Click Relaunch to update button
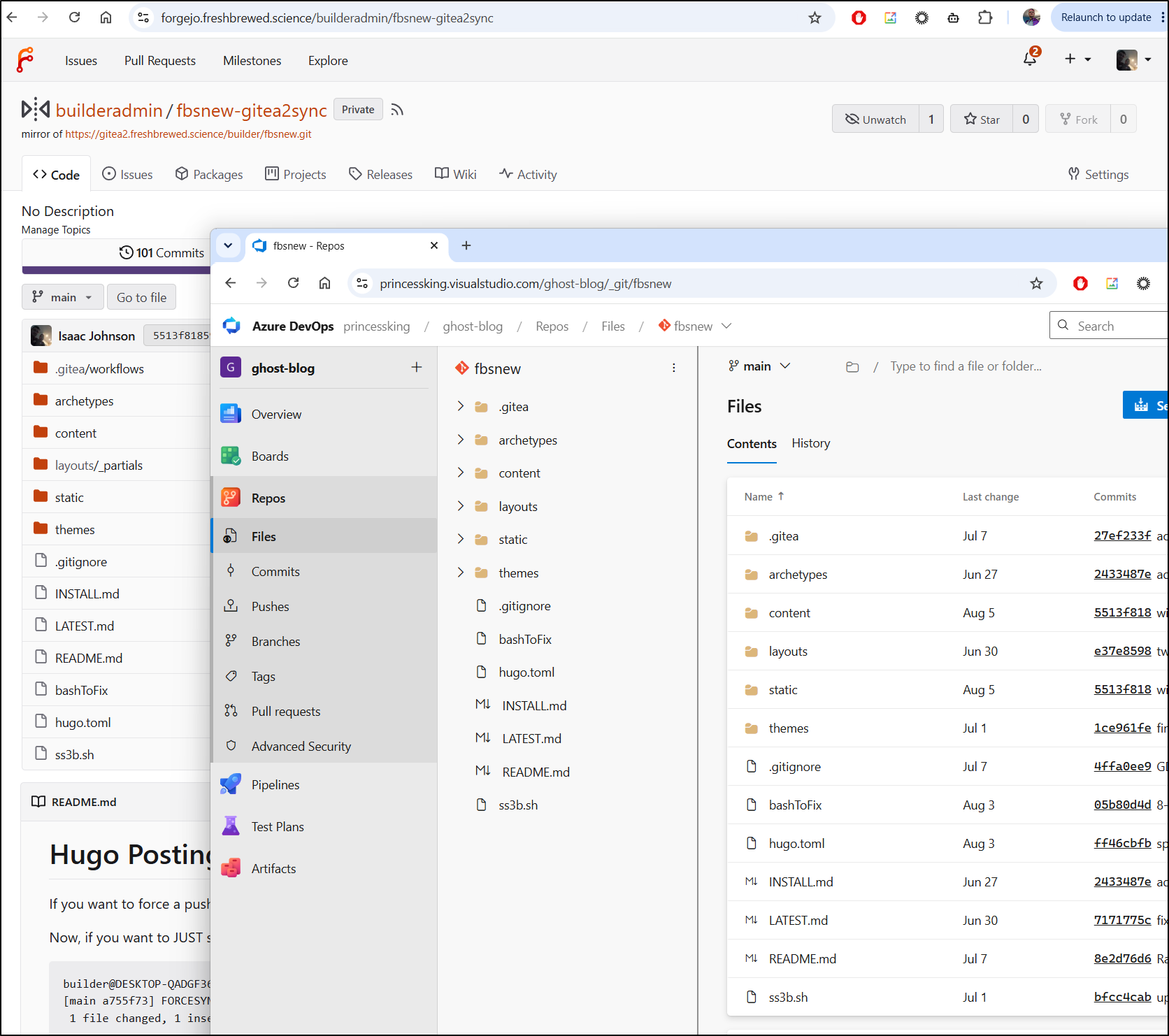This screenshot has width=1169, height=1036. click(x=1105, y=17)
